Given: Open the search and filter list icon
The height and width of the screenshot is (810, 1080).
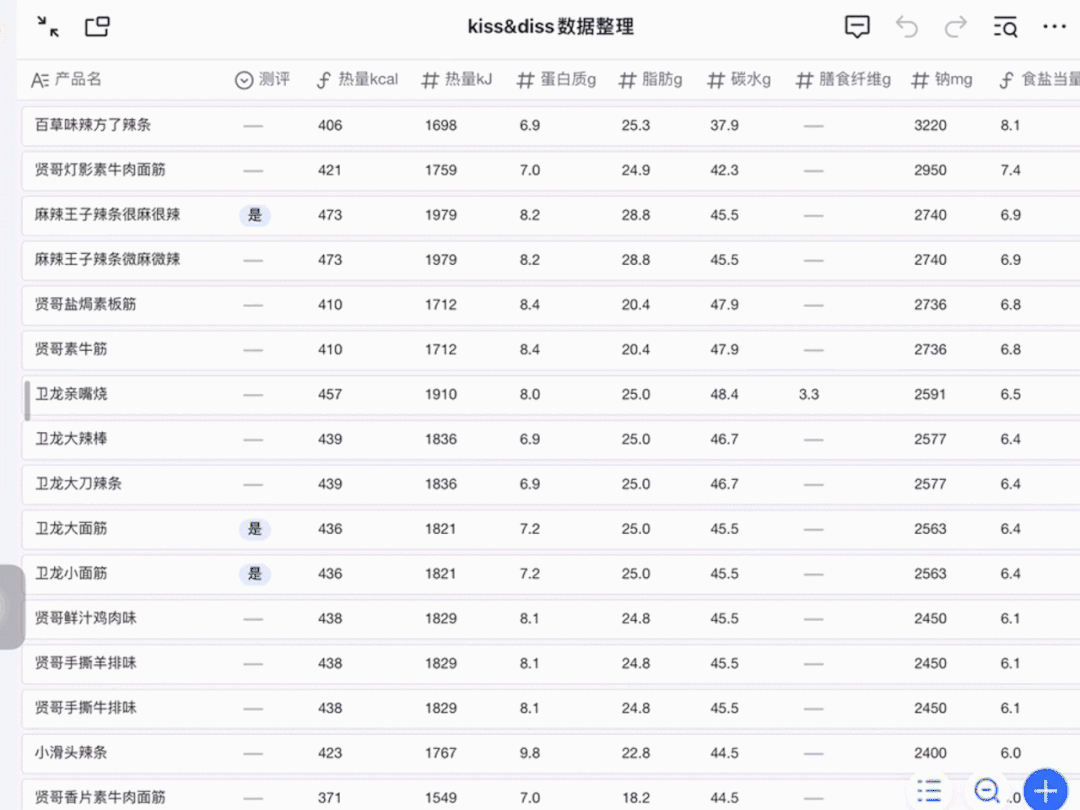Looking at the screenshot, I should click(x=1005, y=27).
